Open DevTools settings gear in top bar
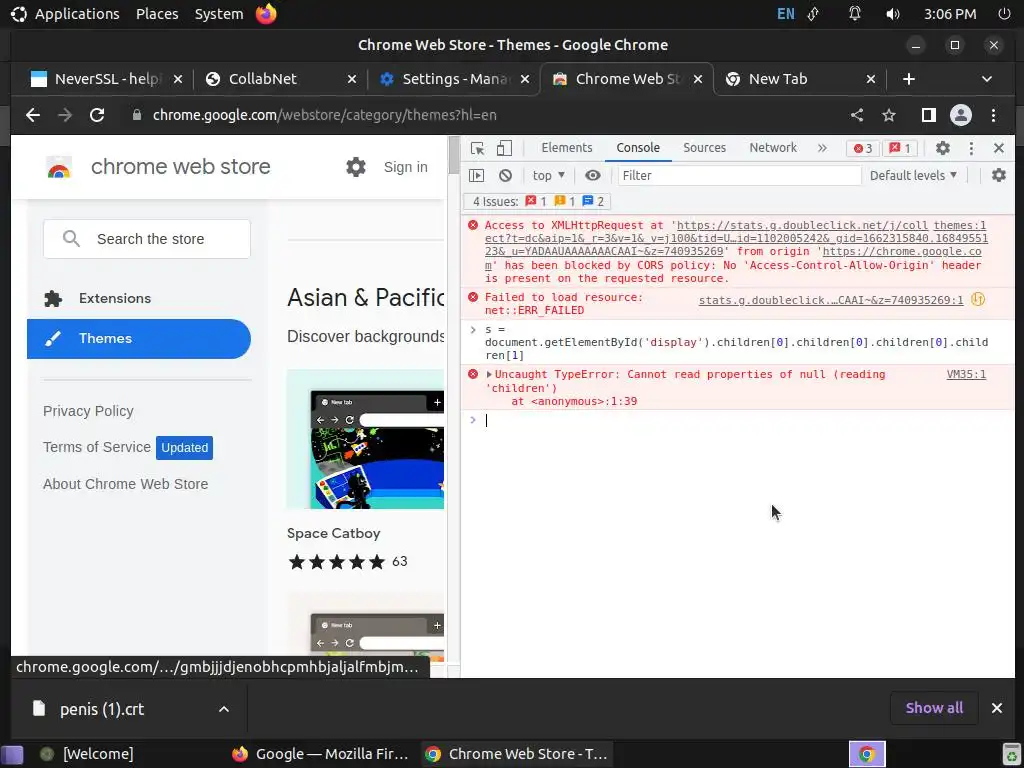The width and height of the screenshot is (1024, 768). [x=942, y=148]
